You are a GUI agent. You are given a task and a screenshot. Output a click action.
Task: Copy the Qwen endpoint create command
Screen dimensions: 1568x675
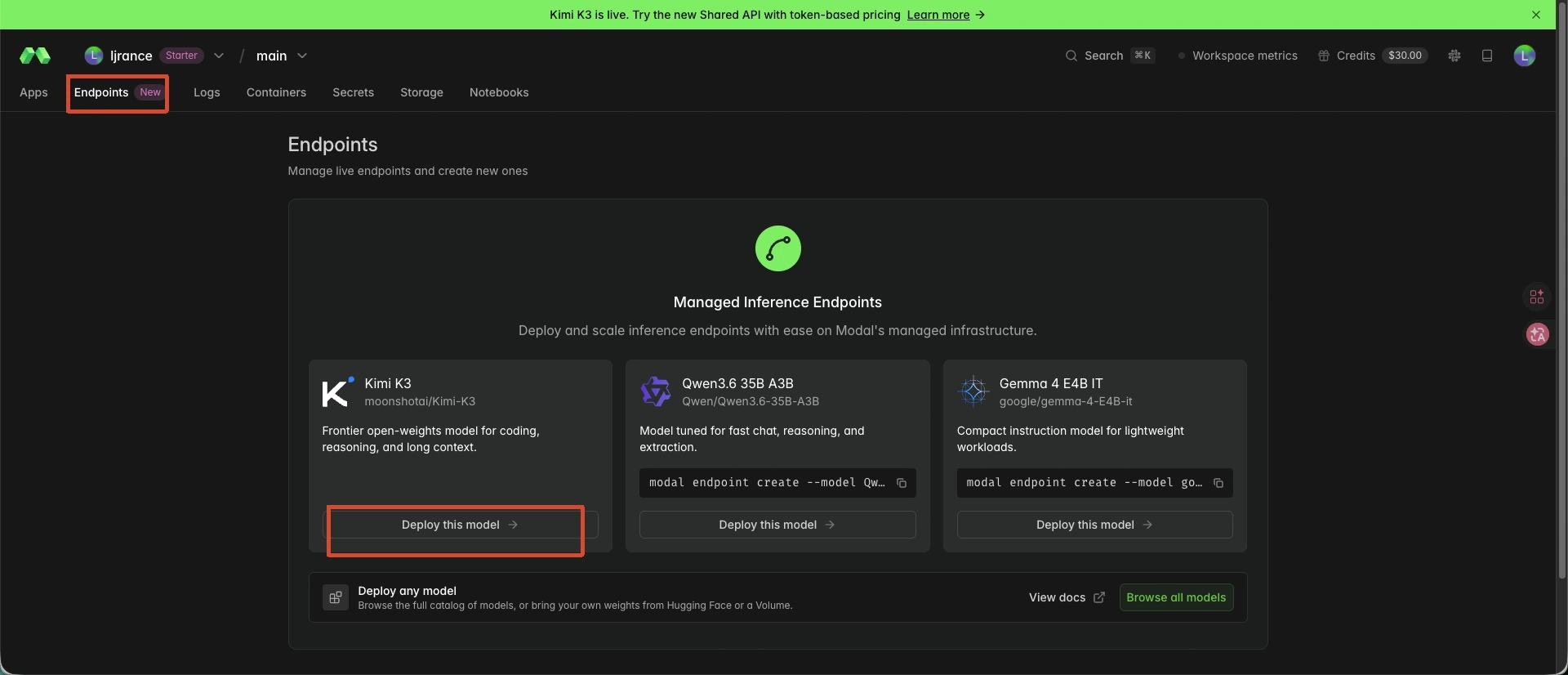tap(902, 483)
